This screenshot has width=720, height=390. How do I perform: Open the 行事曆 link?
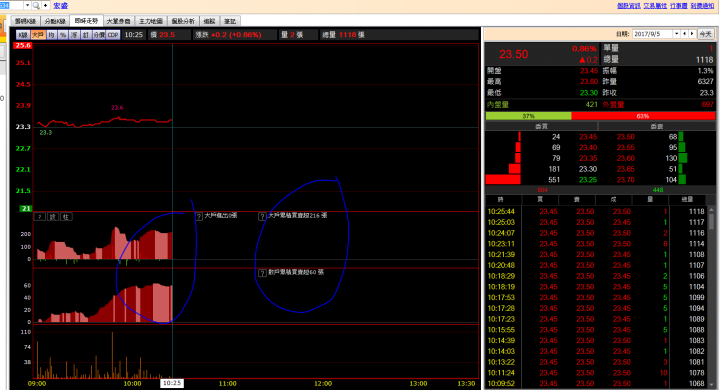tap(679, 6)
